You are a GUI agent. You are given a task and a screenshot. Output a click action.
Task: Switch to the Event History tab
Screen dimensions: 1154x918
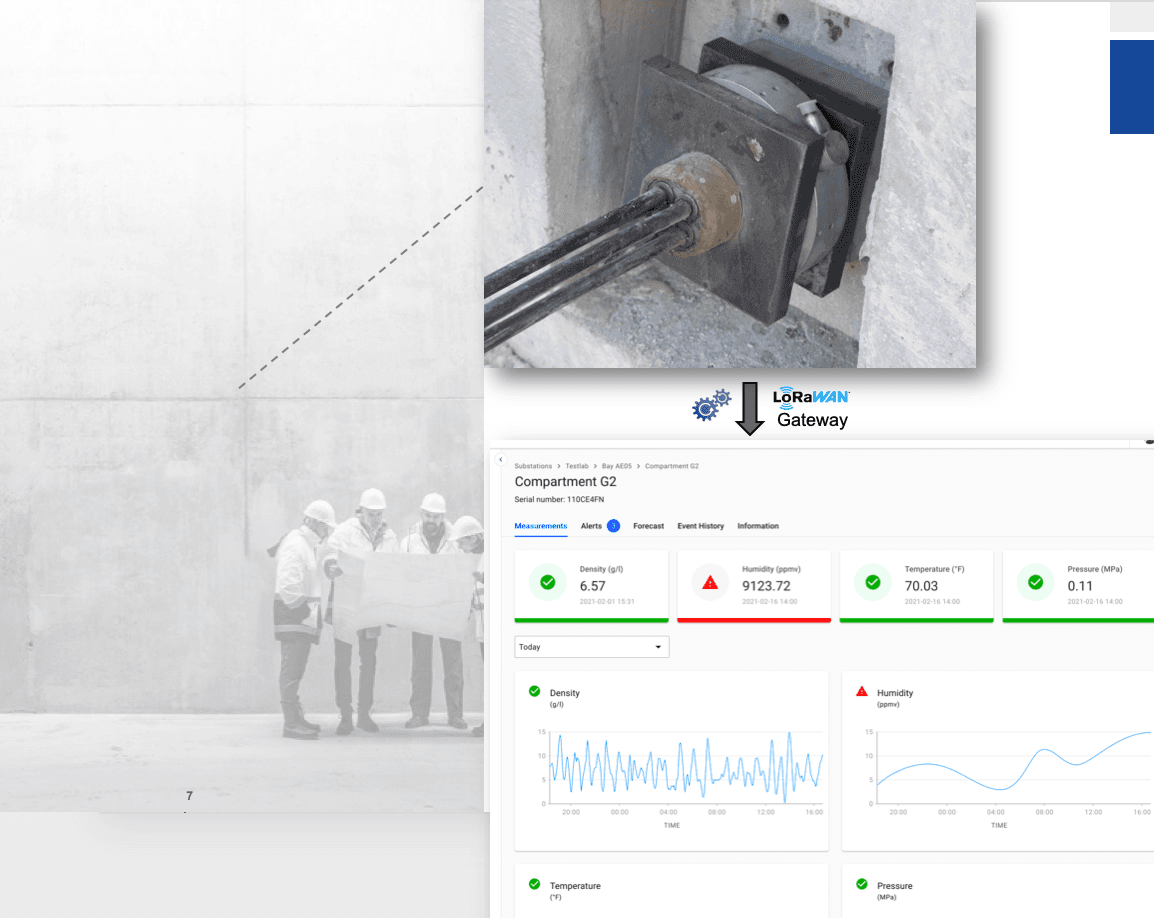[701, 526]
